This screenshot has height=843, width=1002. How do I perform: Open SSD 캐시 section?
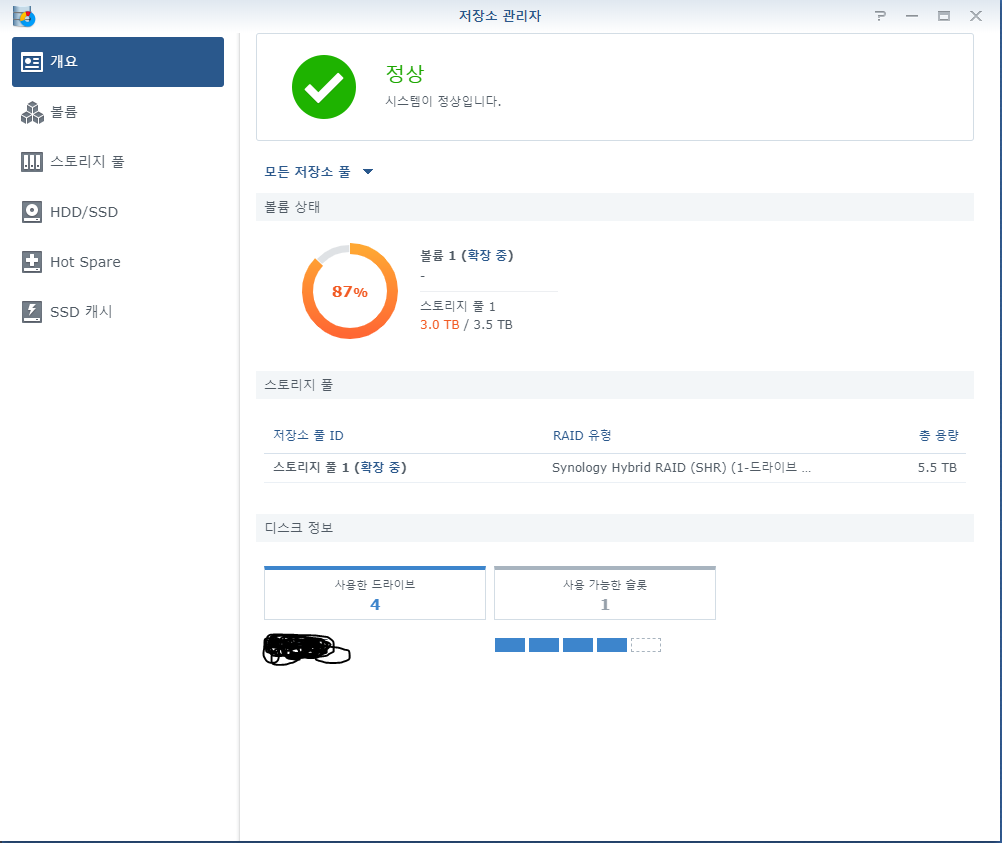118,312
